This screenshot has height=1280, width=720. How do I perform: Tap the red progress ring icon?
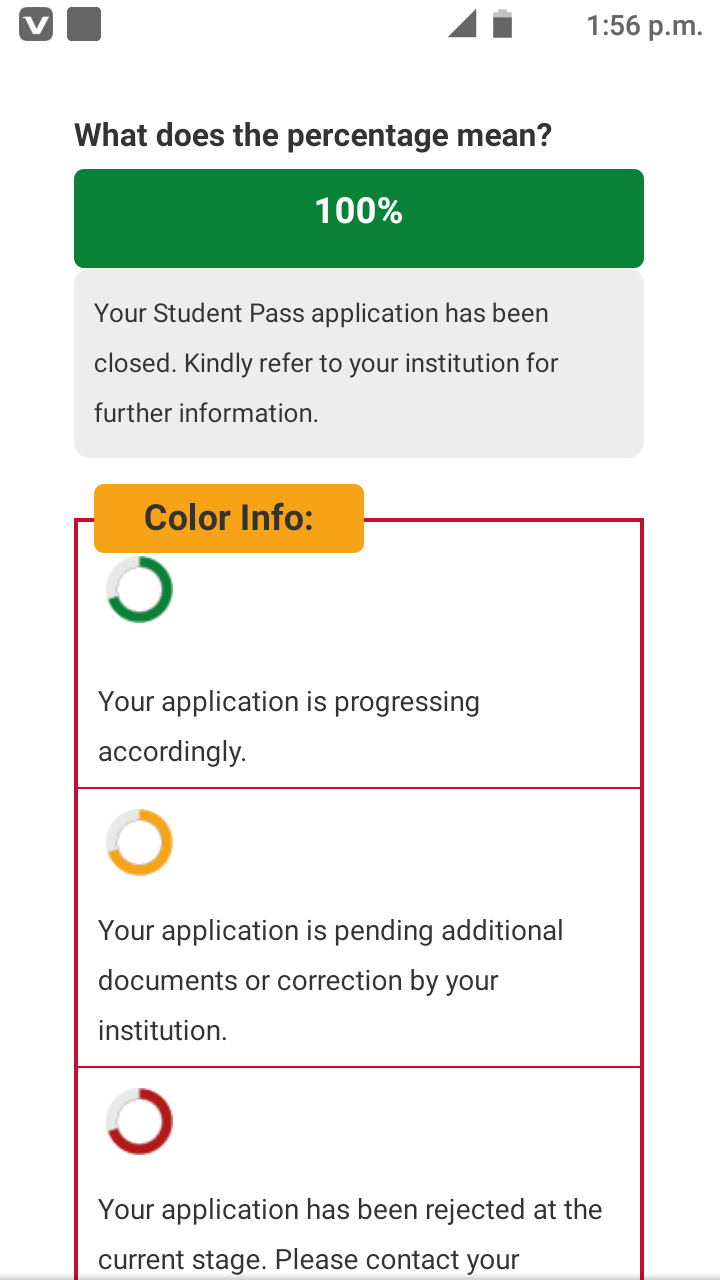[139, 1122]
